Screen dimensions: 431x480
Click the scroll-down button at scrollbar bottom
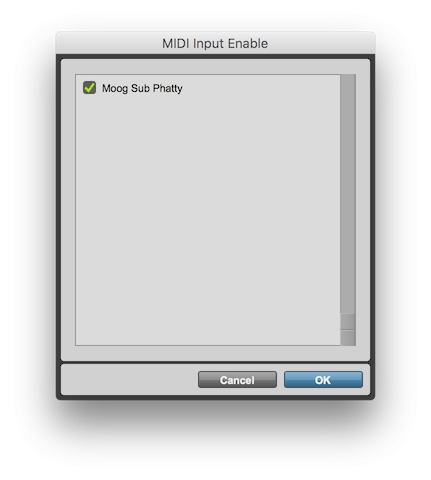348,338
